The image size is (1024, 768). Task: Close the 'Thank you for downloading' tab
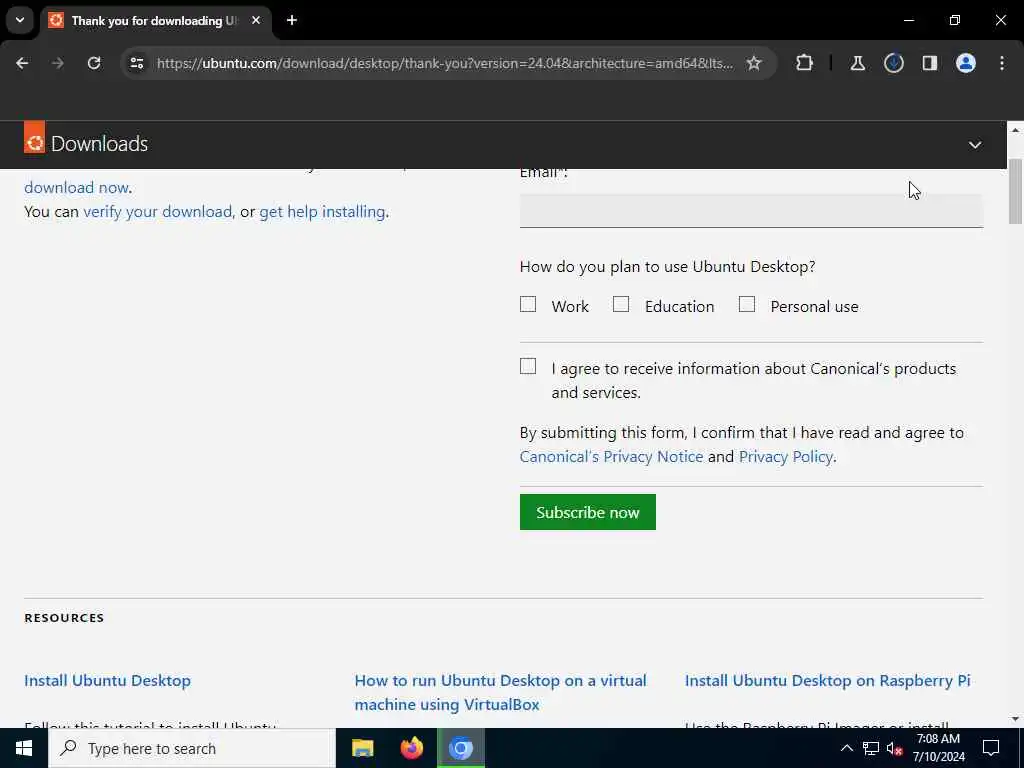pos(256,20)
